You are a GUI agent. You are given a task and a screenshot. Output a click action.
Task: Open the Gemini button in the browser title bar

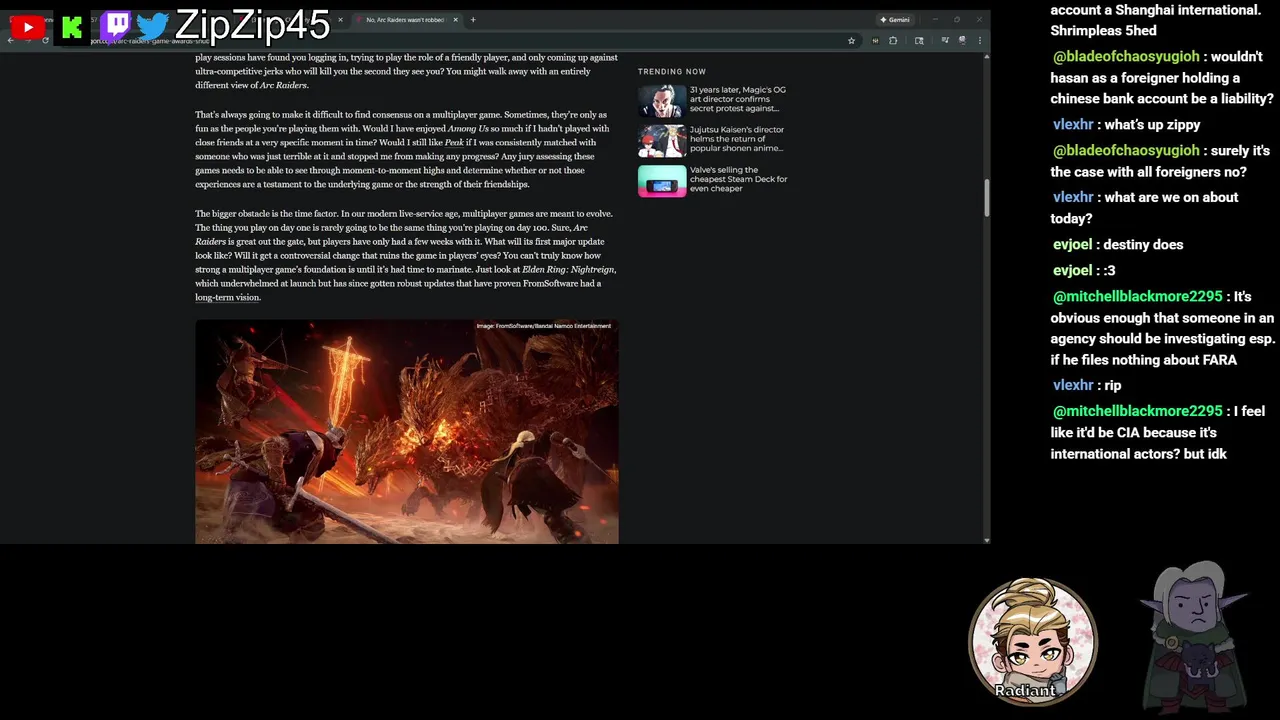click(x=895, y=20)
